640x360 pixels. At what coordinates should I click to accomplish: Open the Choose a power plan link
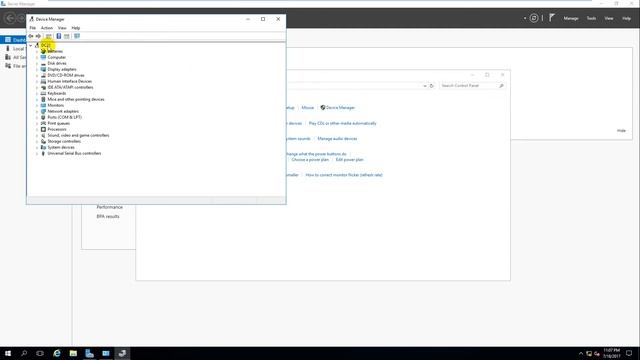click(x=310, y=160)
